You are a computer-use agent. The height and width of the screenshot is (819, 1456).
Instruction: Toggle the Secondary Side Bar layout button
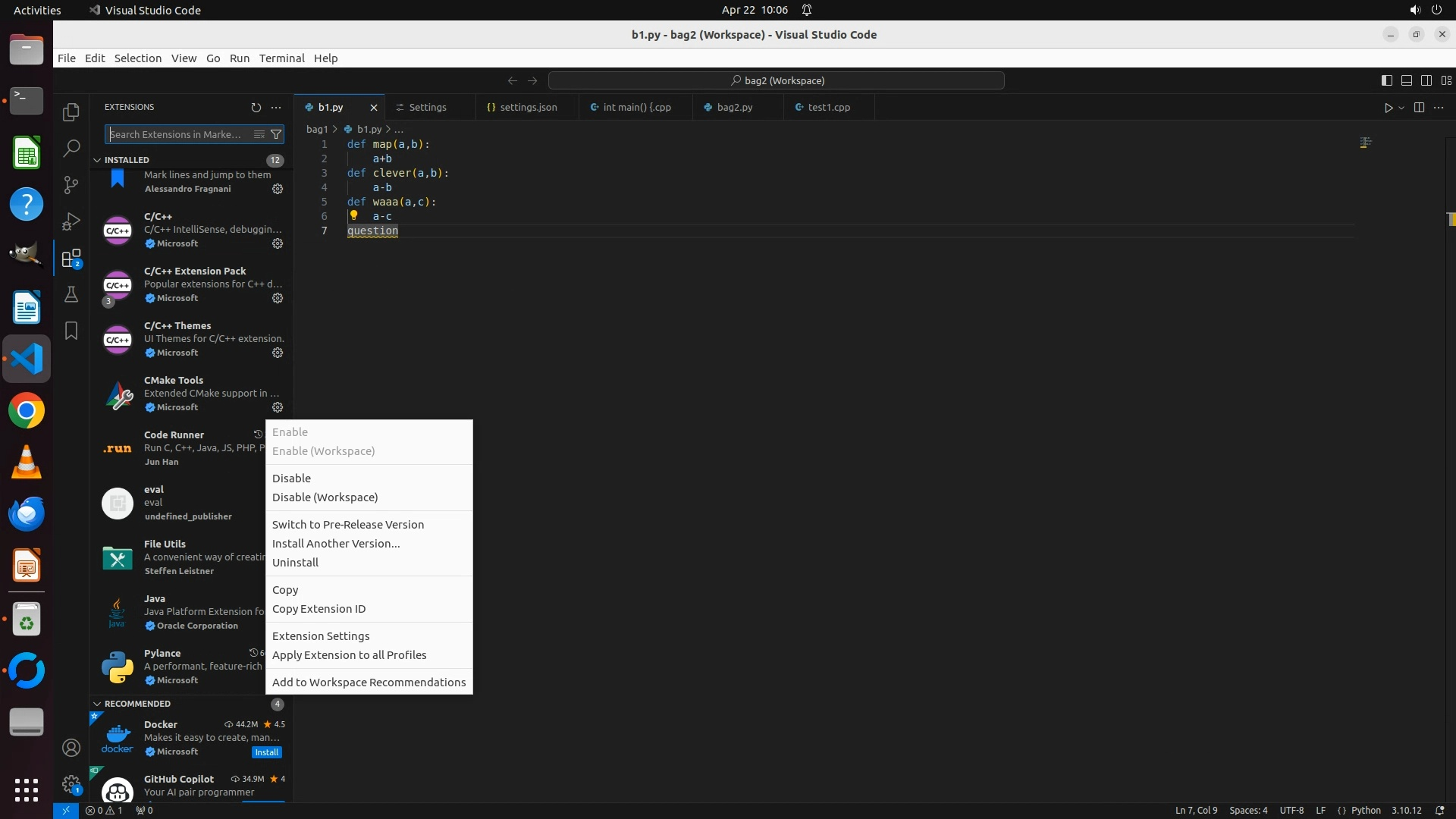click(1426, 80)
